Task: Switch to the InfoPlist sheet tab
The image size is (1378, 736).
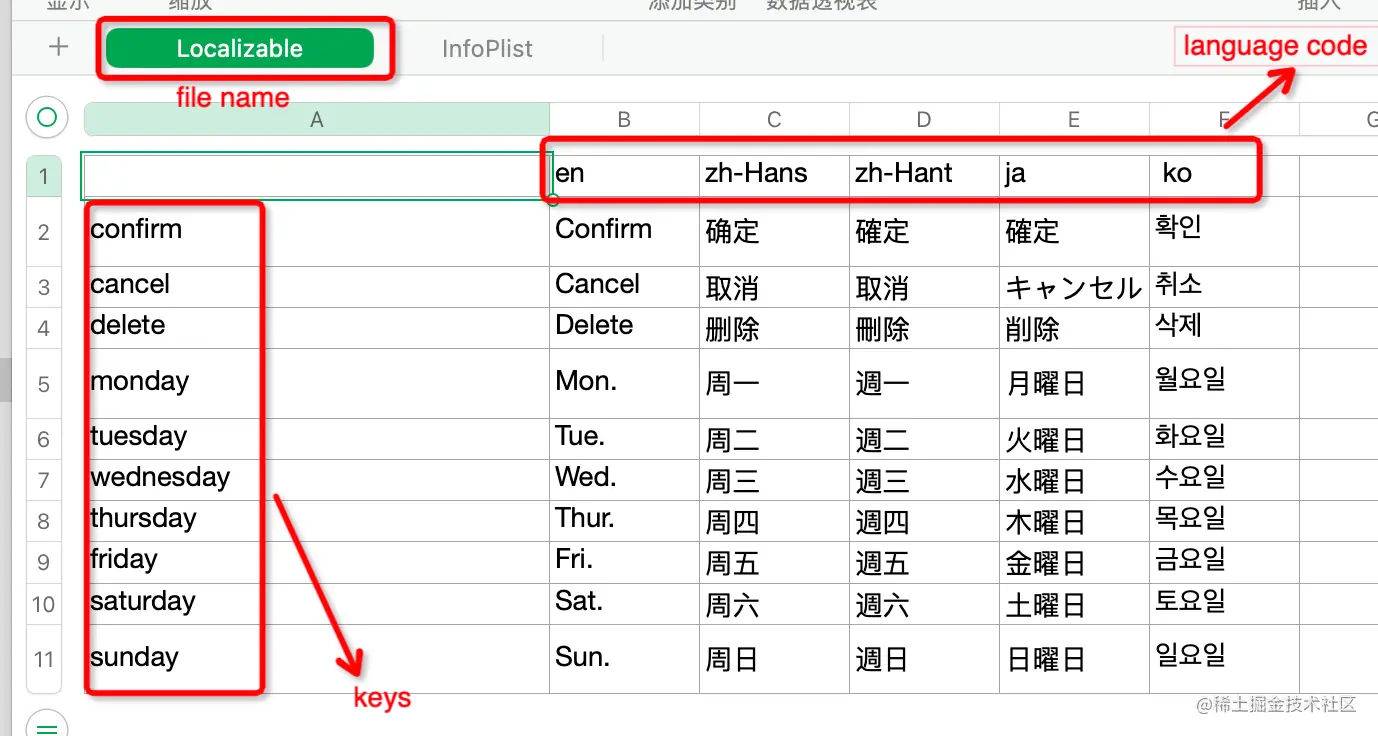Action: coord(487,48)
